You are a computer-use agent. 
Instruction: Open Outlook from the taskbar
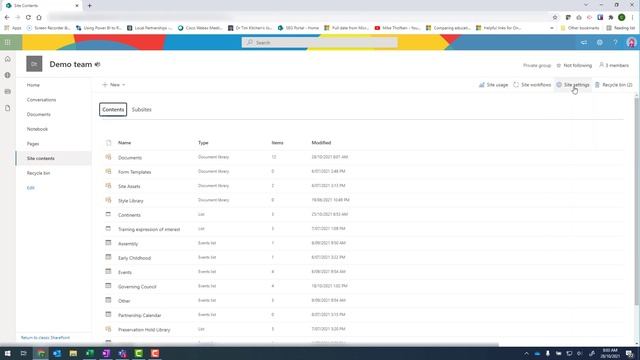coord(57,353)
